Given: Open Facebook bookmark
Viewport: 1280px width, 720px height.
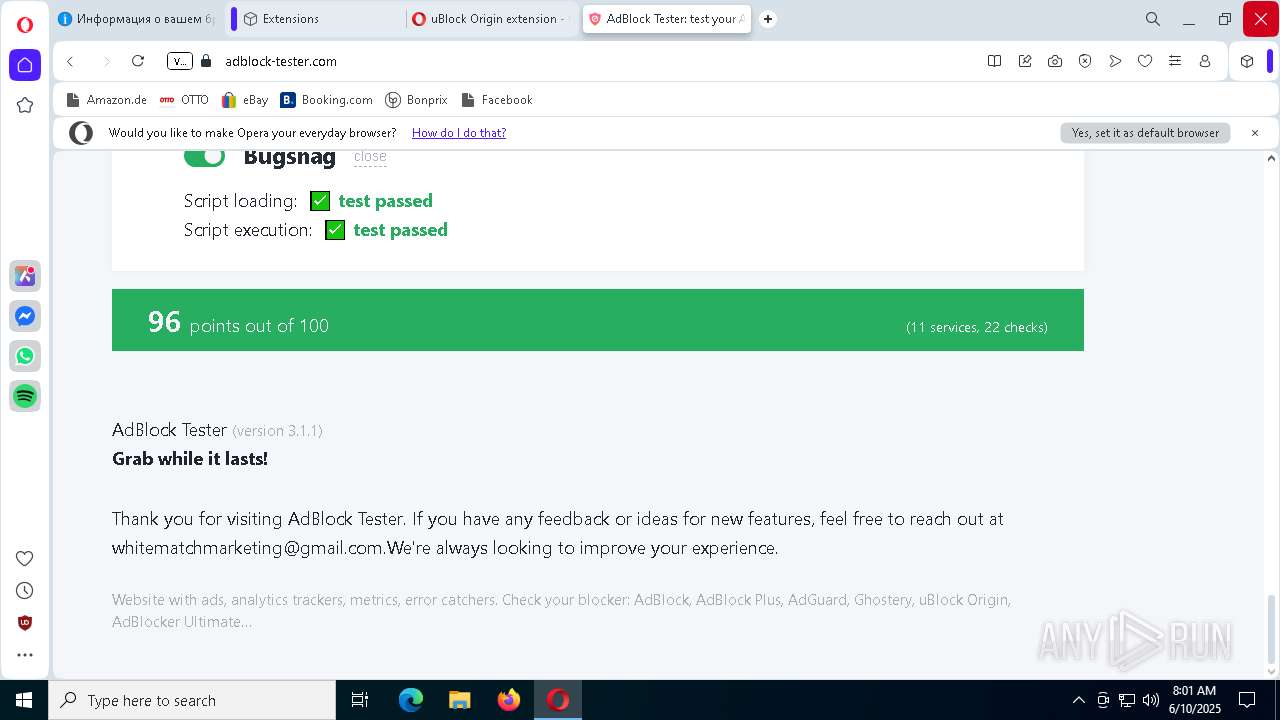Looking at the screenshot, I should tap(496, 100).
